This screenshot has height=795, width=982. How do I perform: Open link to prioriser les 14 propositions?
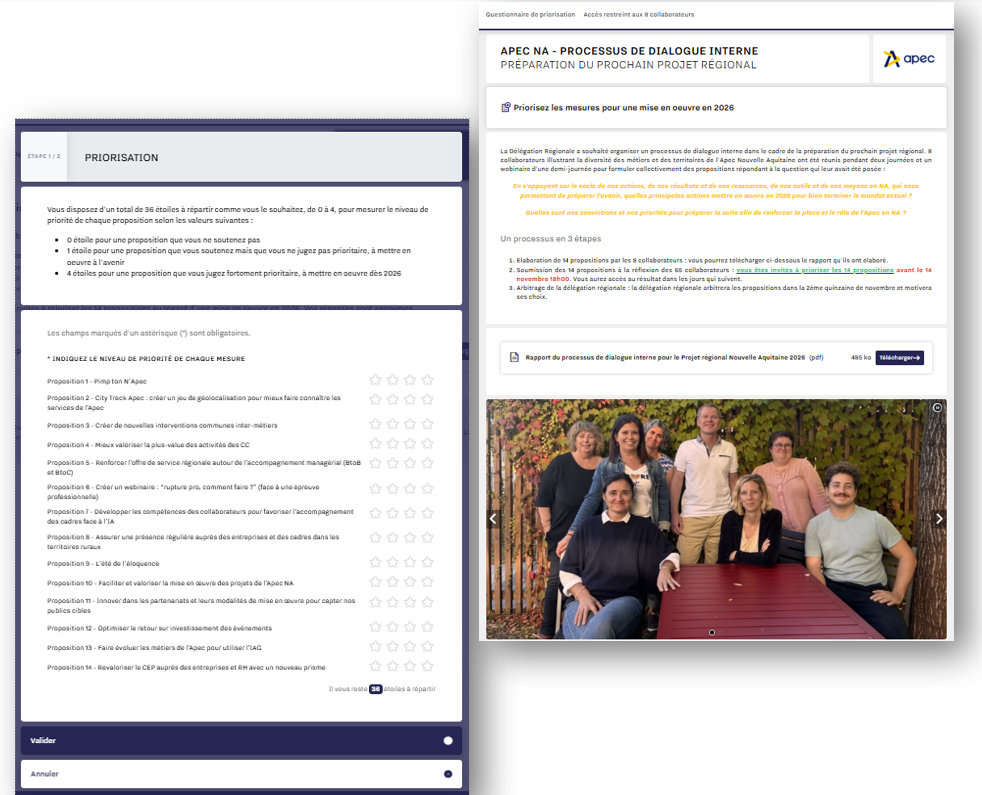pyautogui.click(x=814, y=270)
